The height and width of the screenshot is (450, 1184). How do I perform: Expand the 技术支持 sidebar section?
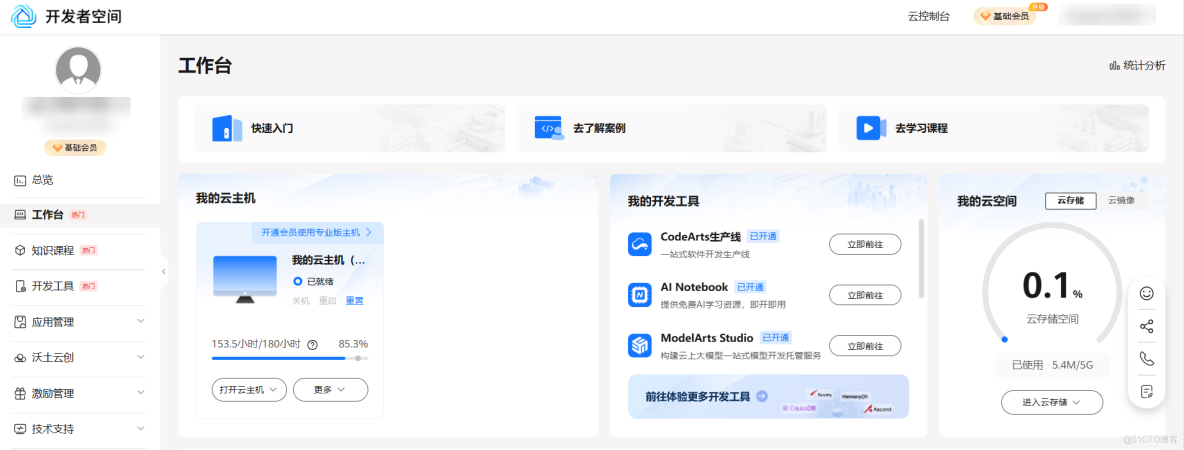(x=140, y=429)
